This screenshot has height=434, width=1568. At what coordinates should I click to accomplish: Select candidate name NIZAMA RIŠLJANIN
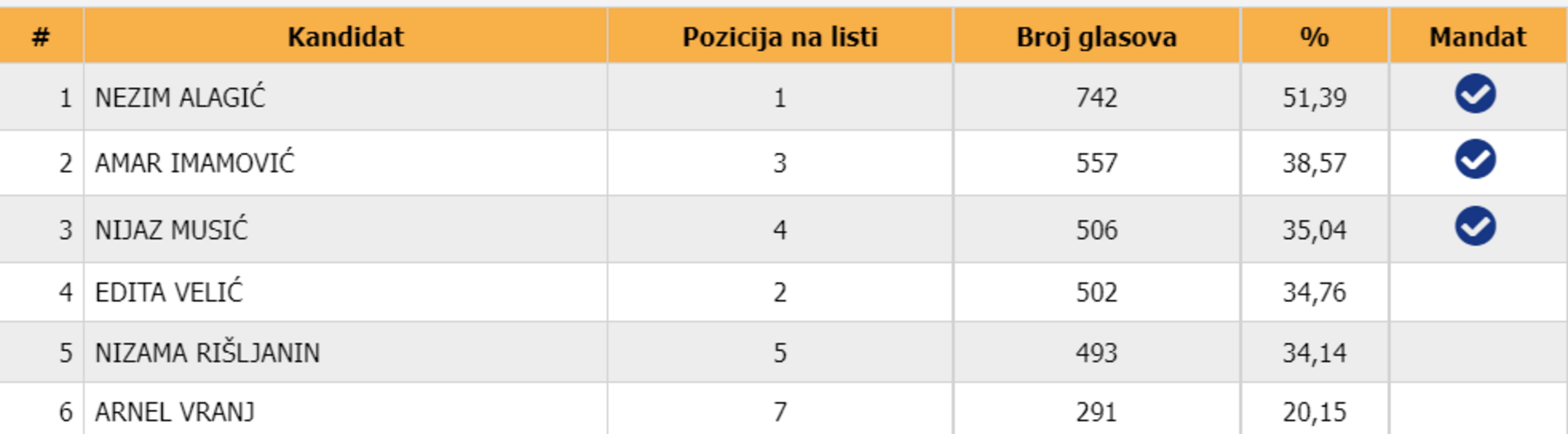tap(207, 352)
